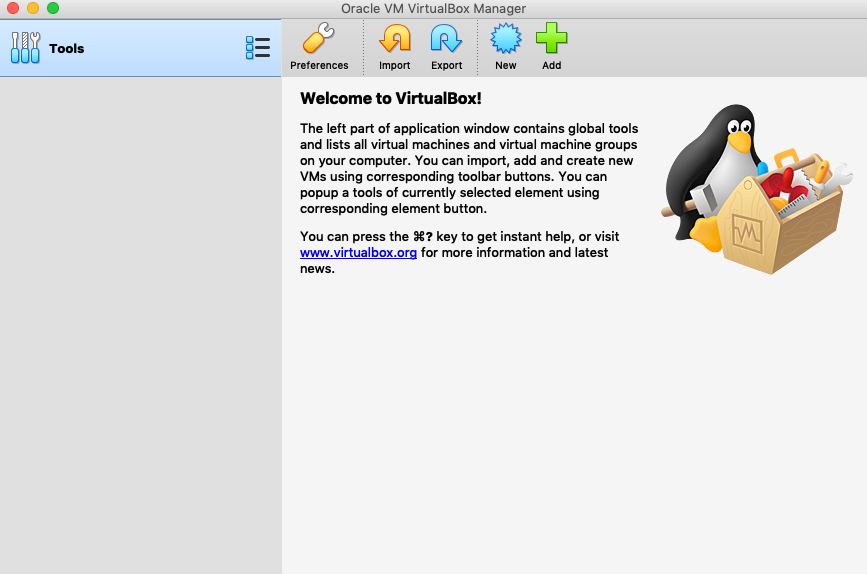Create a new VM with New icon
Viewport: 867px width, 574px height.
[505, 39]
